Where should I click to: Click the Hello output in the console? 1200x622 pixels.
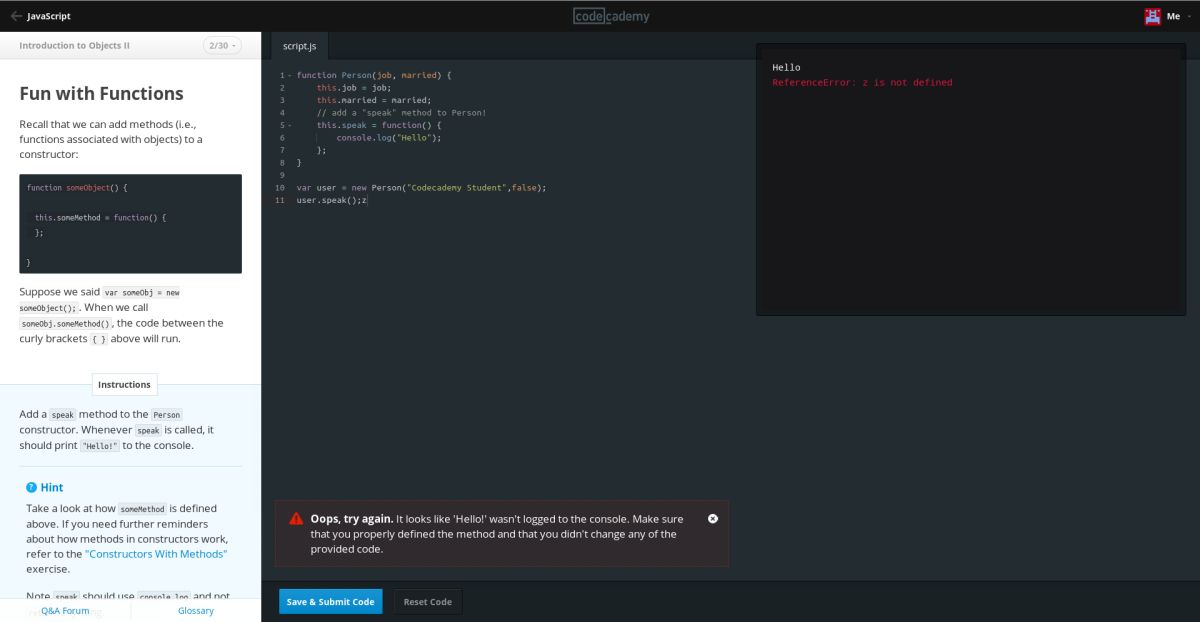786,67
